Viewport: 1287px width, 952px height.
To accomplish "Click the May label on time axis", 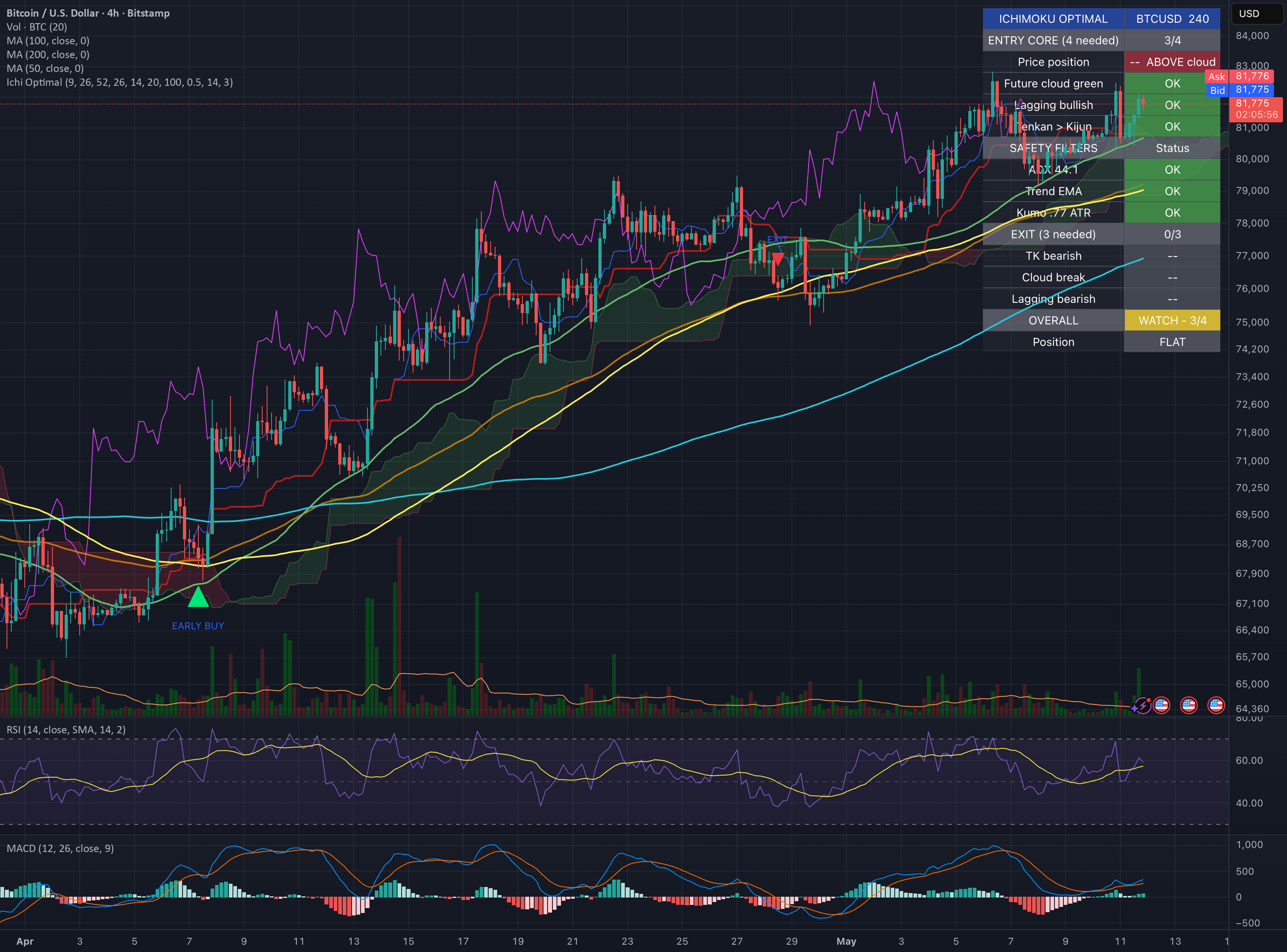I will click(846, 941).
